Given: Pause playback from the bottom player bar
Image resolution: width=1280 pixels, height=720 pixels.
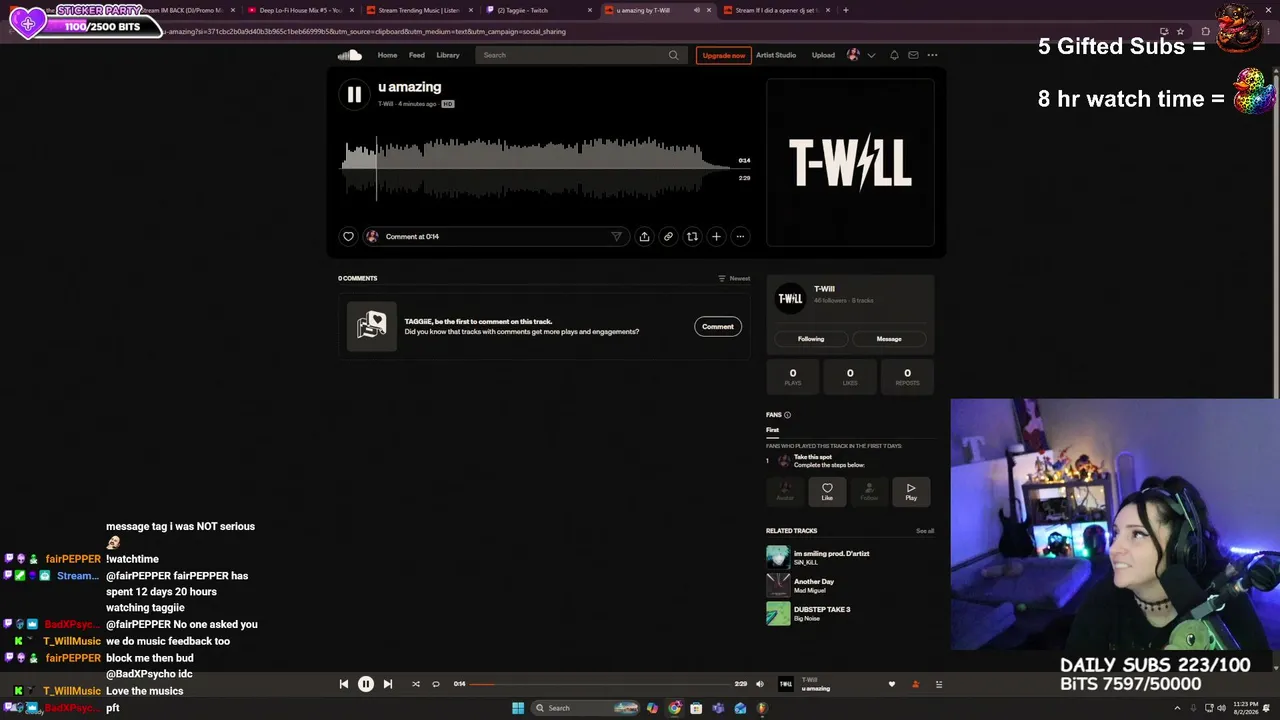Looking at the screenshot, I should [366, 684].
